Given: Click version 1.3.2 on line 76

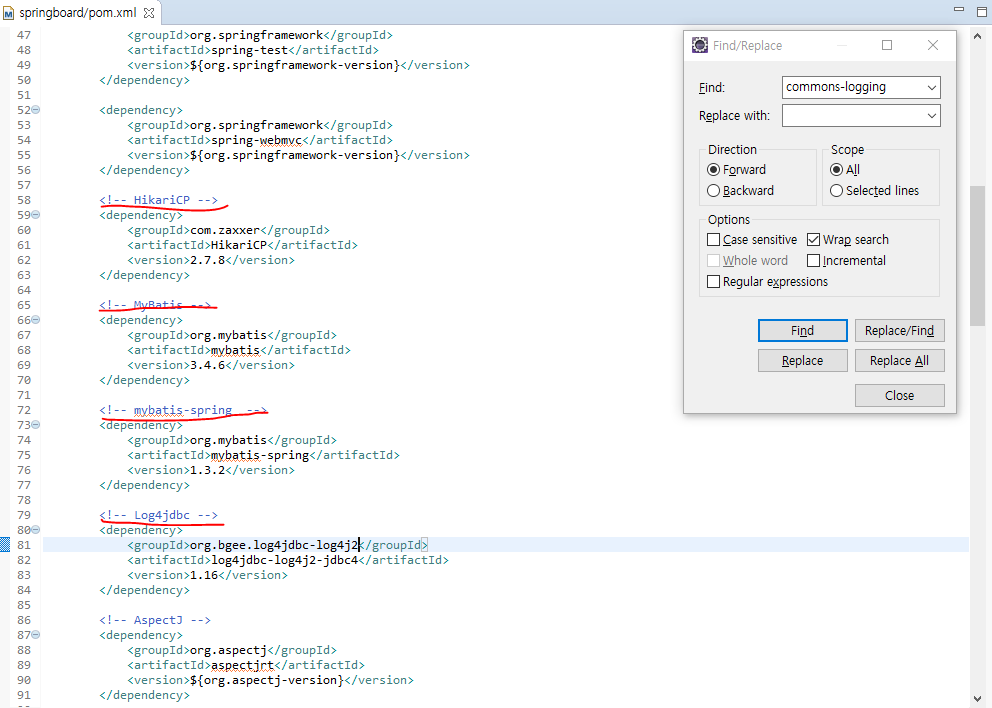Looking at the screenshot, I should coord(208,470).
